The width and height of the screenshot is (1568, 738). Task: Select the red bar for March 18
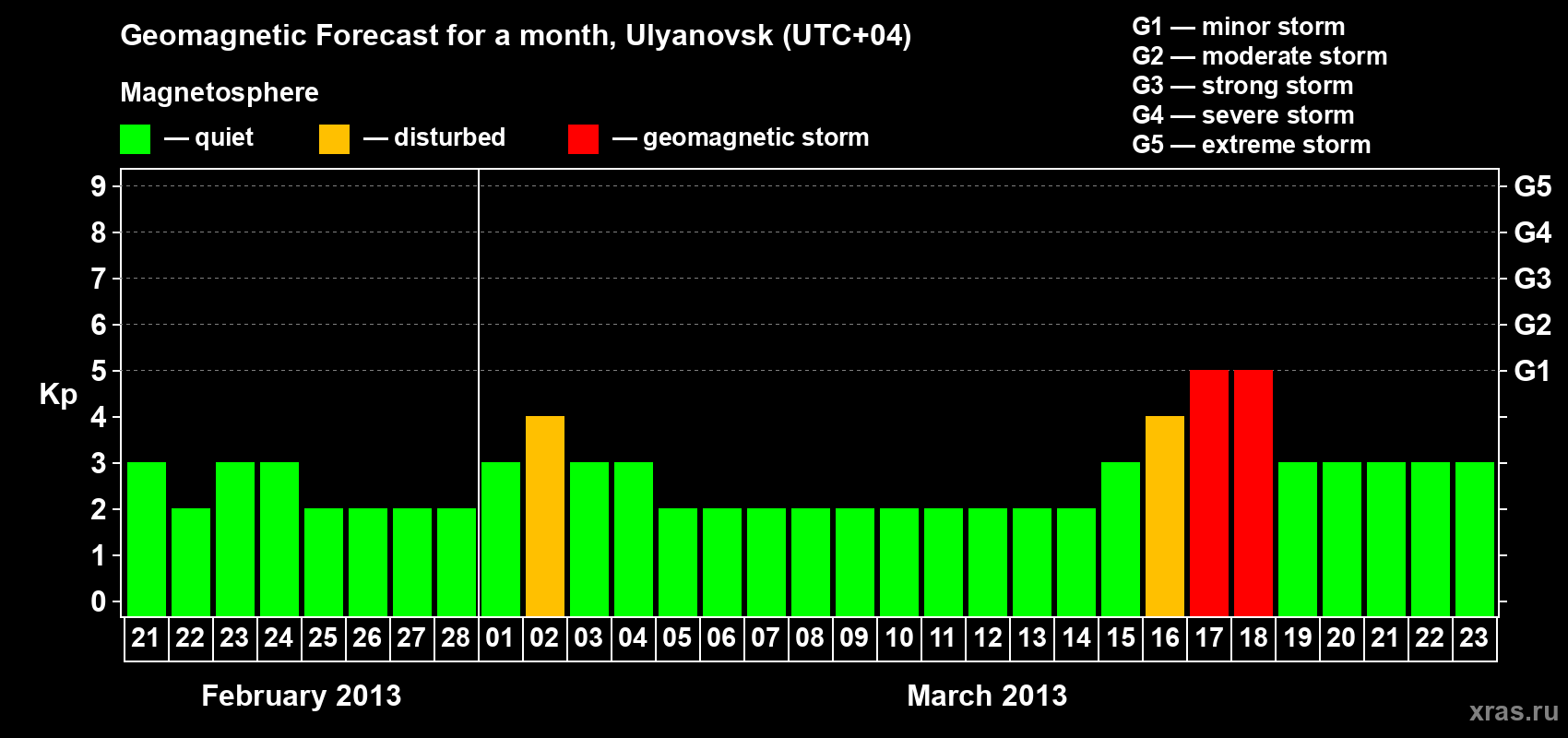[x=1253, y=493]
